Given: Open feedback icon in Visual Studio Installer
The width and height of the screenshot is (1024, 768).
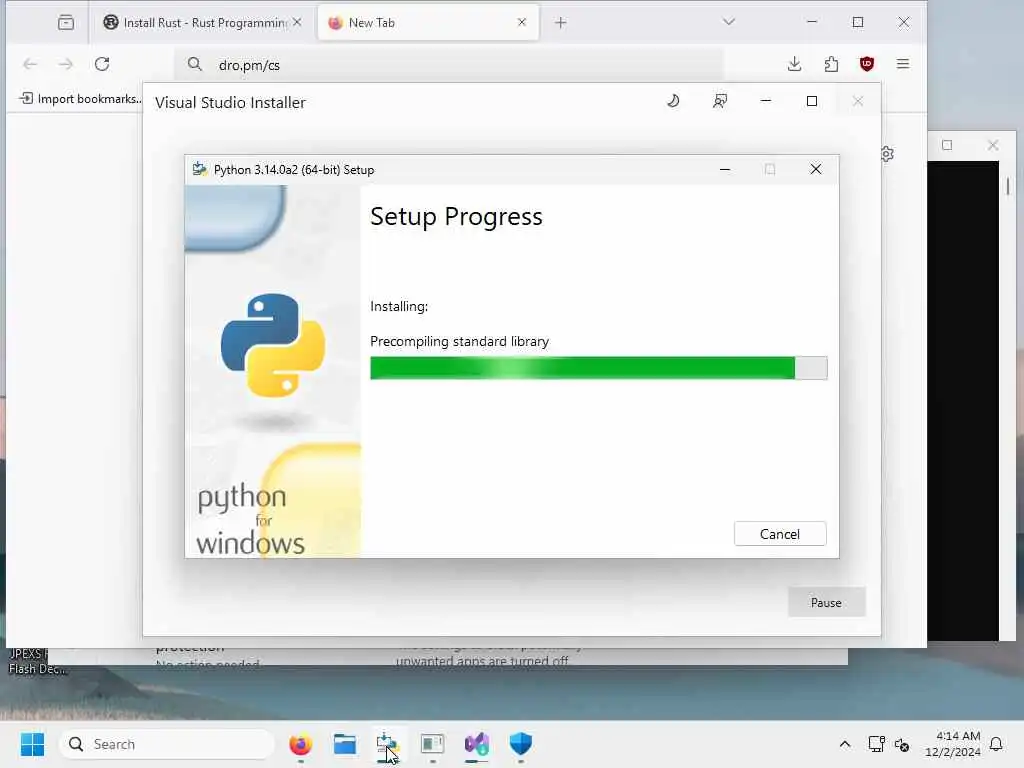Looking at the screenshot, I should click(x=720, y=101).
